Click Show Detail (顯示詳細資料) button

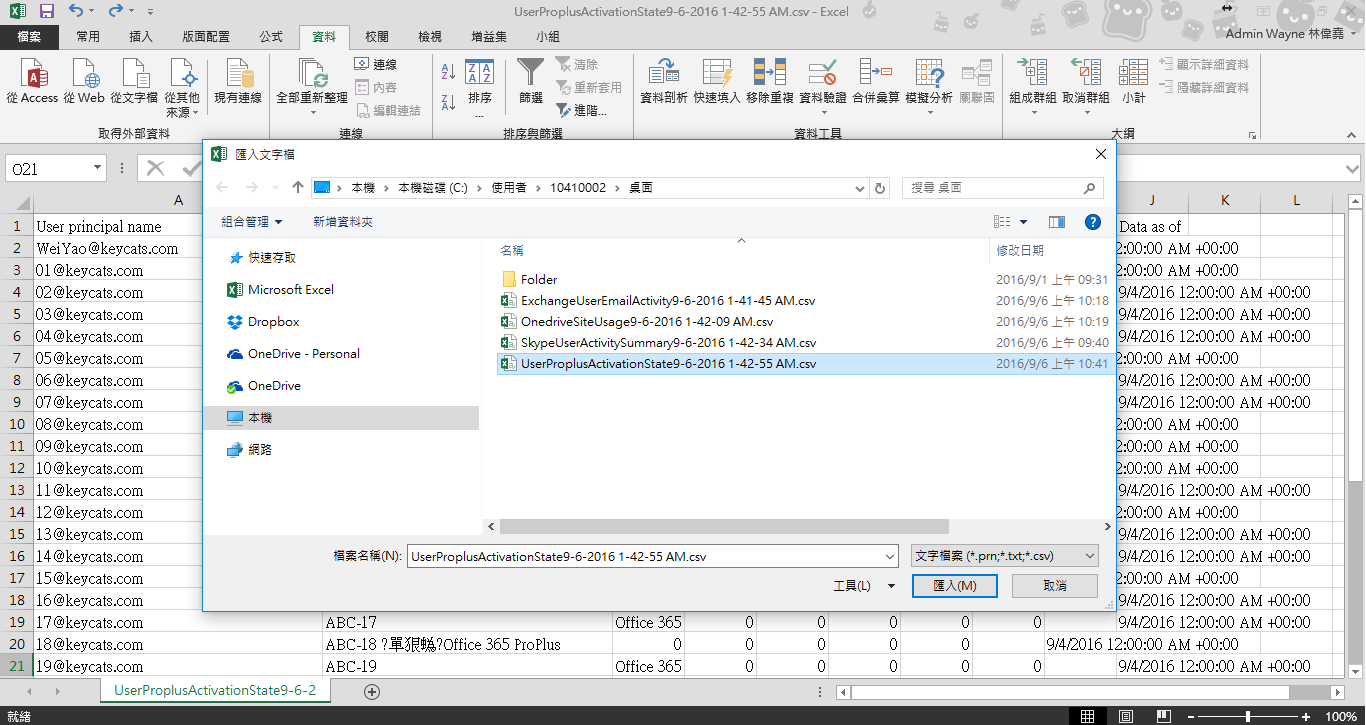pyautogui.click(x=1204, y=64)
